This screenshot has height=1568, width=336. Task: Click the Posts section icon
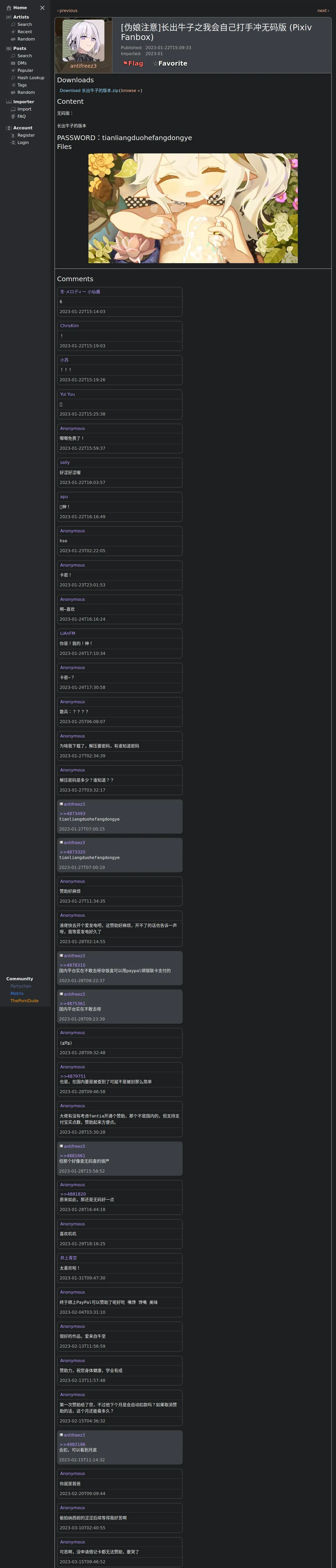9,48
